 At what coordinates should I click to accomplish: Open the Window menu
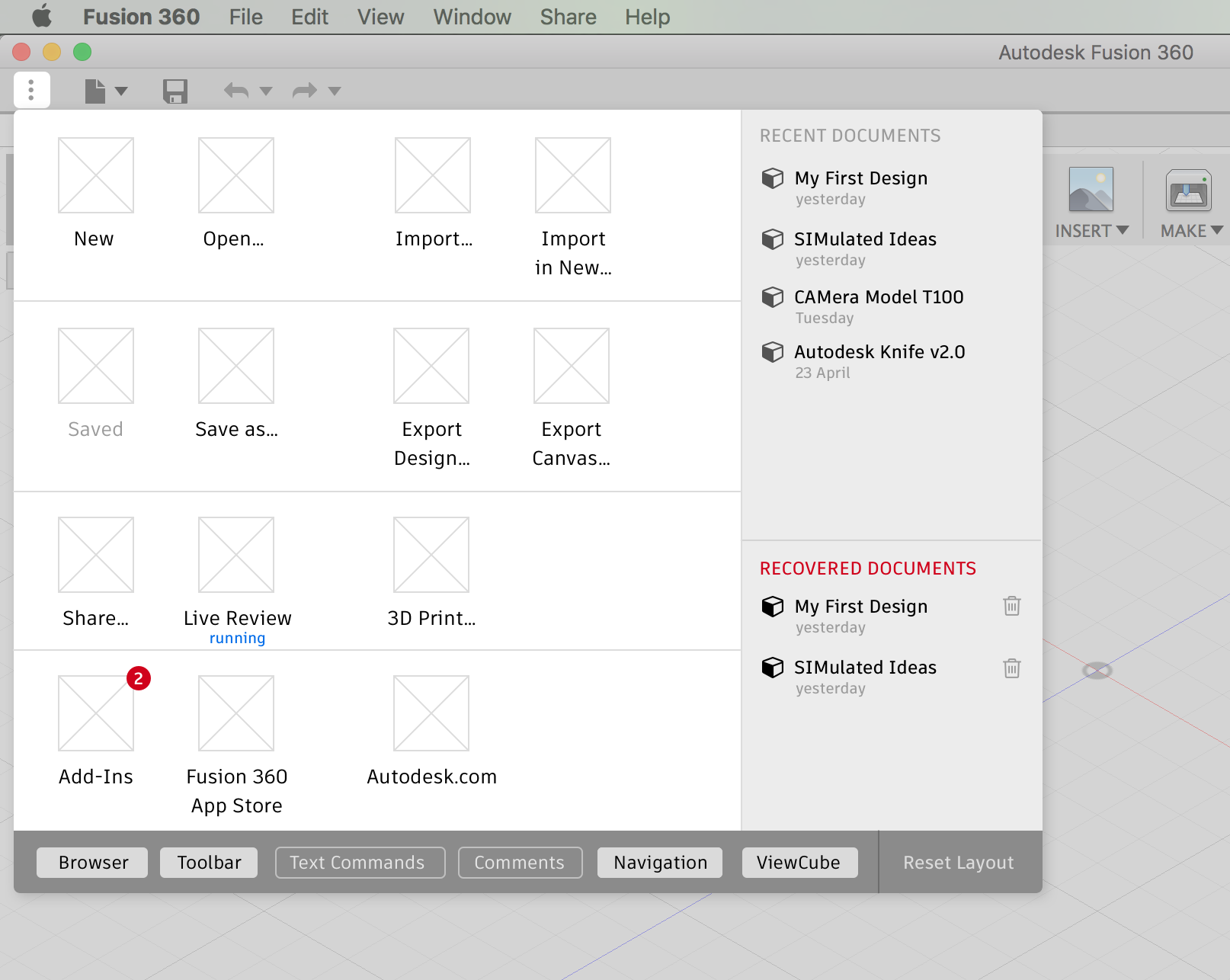click(472, 17)
